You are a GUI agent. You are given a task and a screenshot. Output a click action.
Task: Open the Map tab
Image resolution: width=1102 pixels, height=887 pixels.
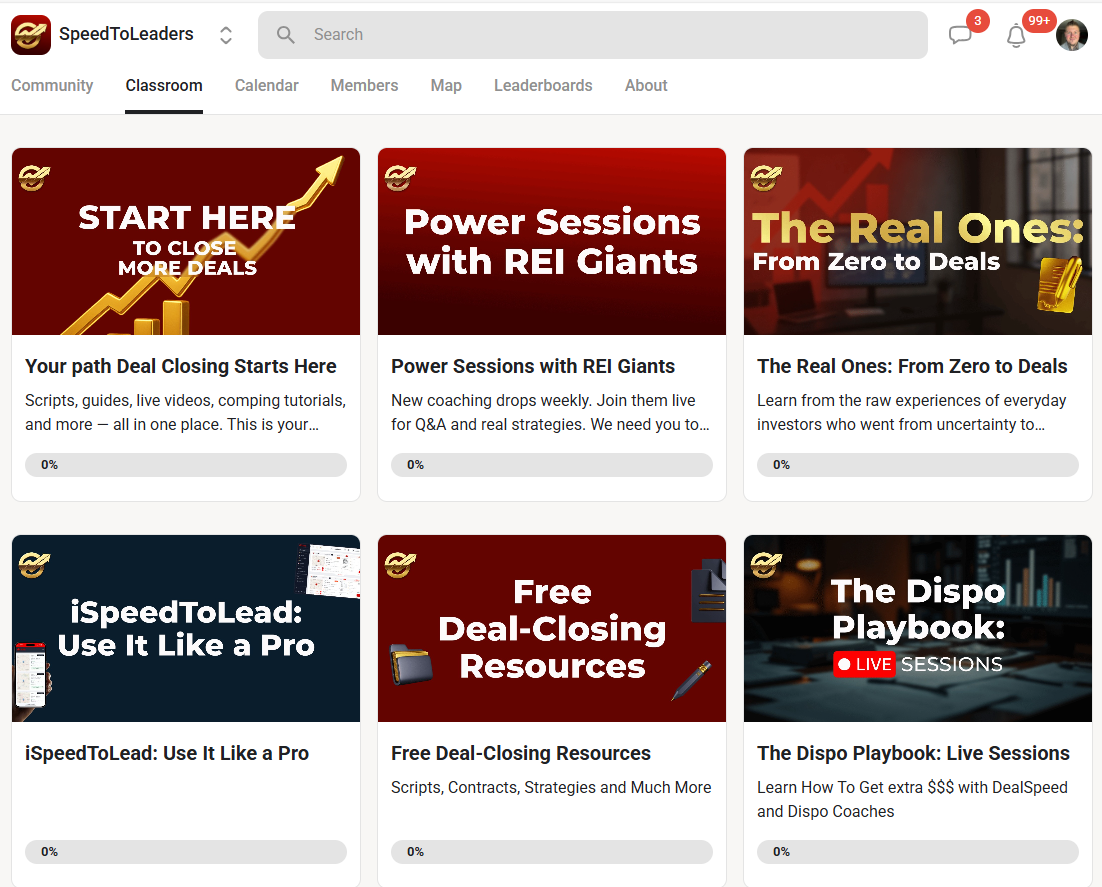tap(446, 86)
